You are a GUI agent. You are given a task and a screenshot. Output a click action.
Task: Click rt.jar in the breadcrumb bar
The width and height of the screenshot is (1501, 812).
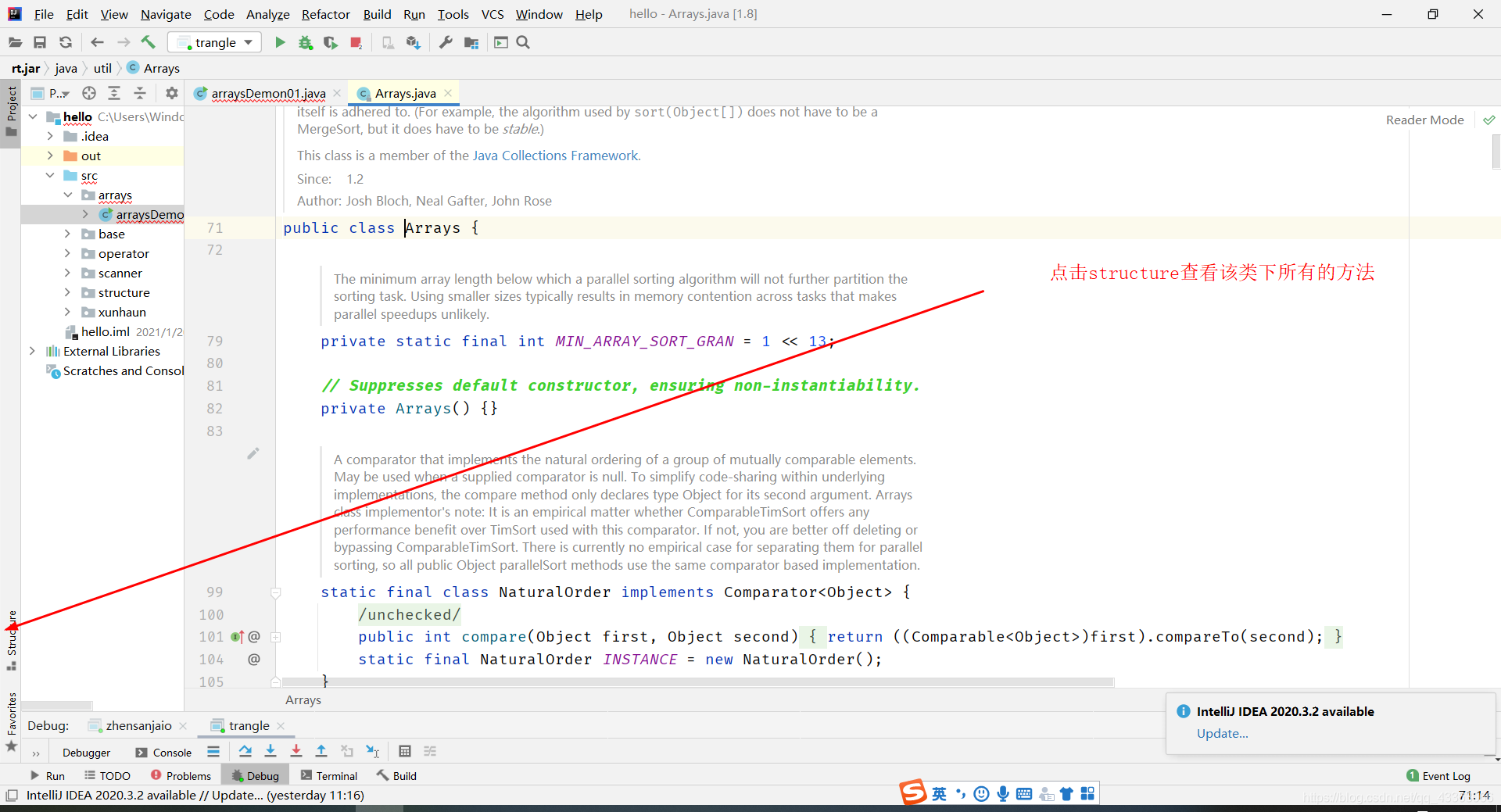(26, 68)
